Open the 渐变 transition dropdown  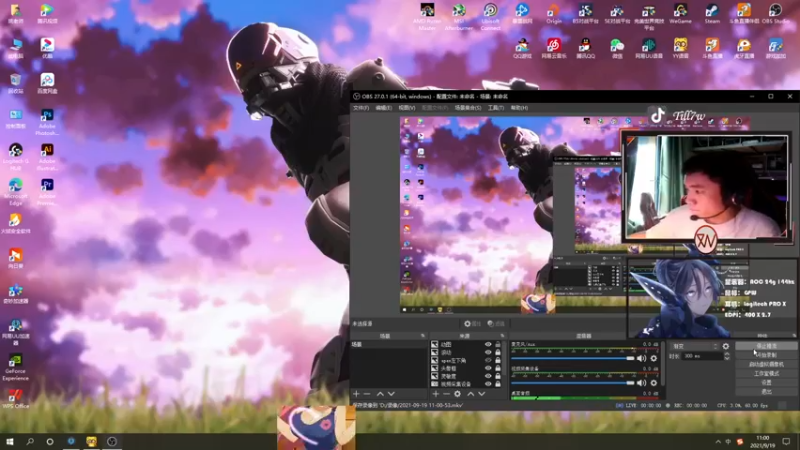tap(694, 346)
